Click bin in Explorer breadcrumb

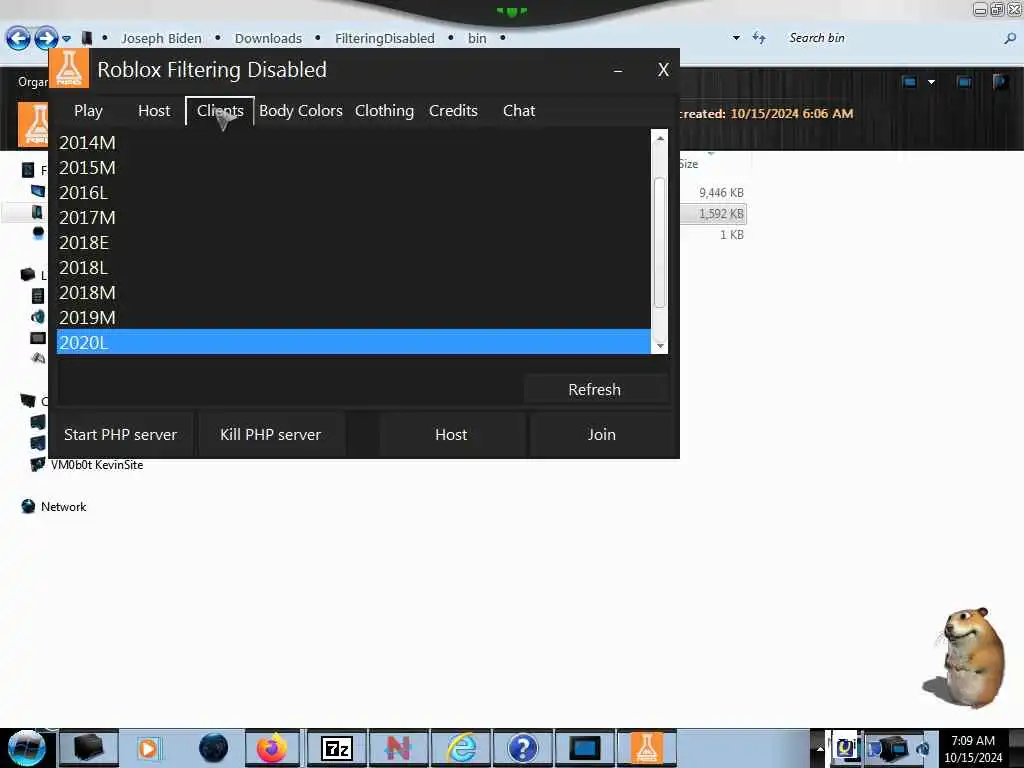(x=477, y=39)
